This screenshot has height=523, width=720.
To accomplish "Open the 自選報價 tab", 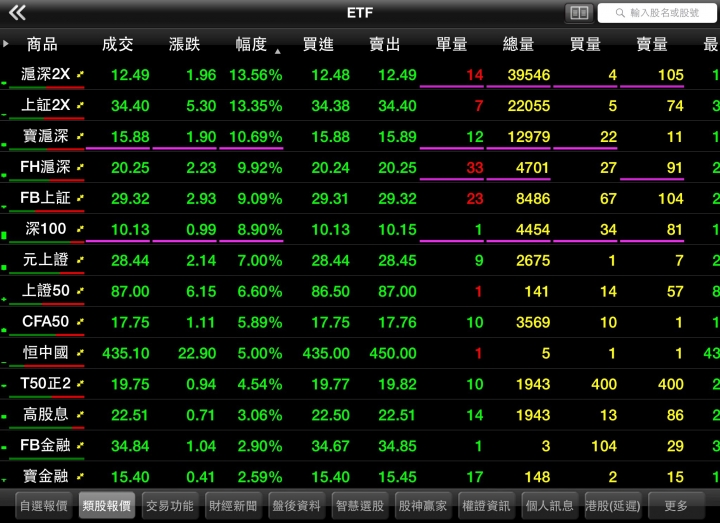I will point(44,506).
